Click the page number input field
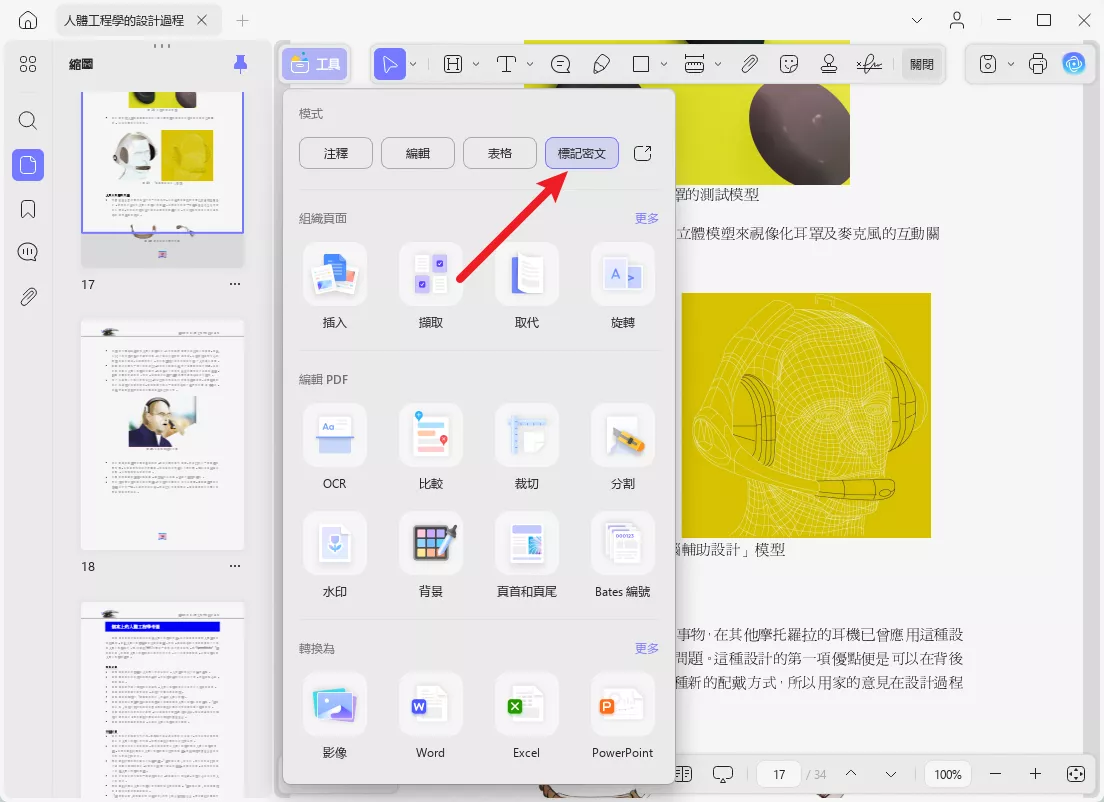1104x802 pixels. click(779, 775)
